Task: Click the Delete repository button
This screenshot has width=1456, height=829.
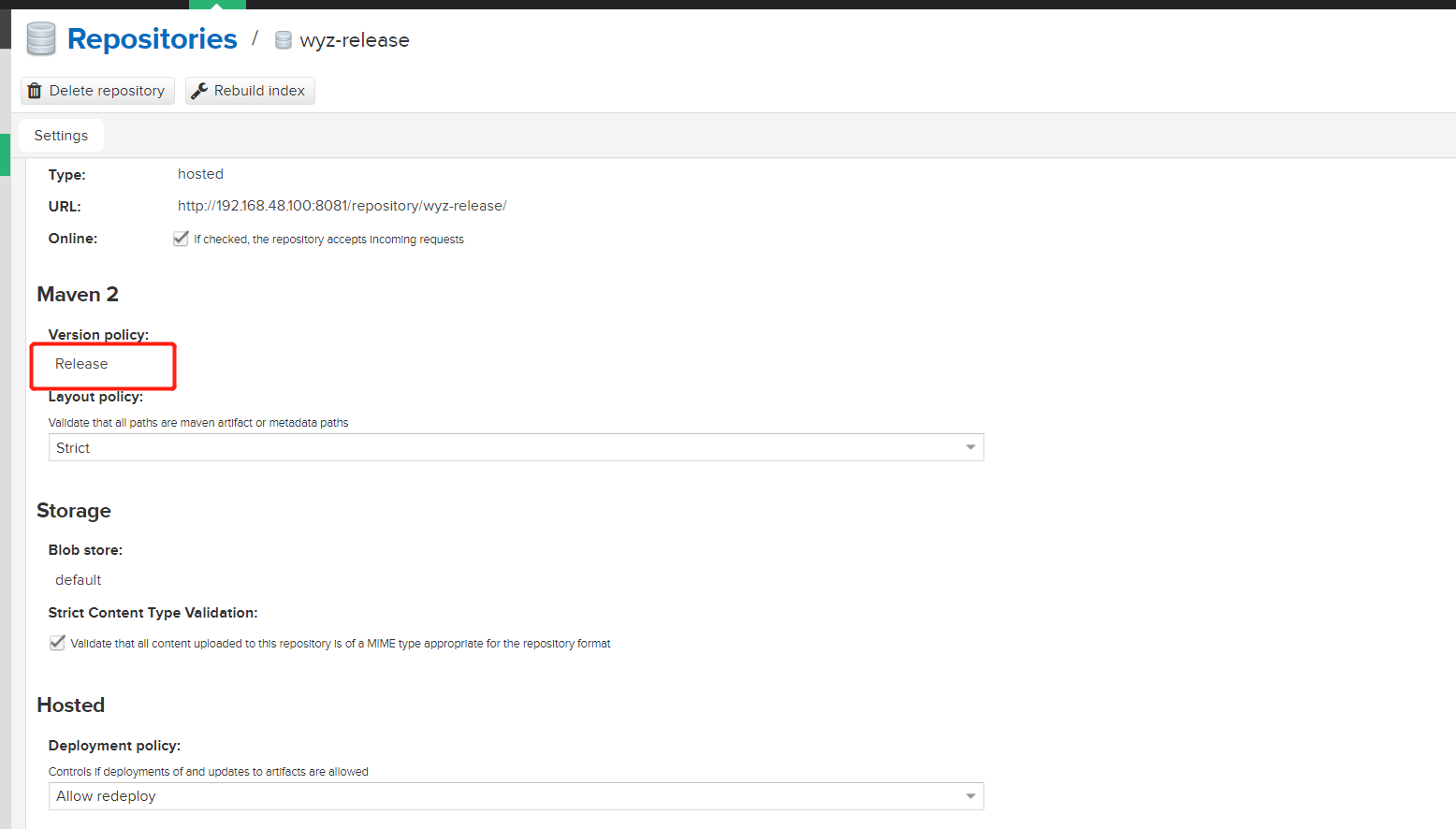Action: tap(96, 90)
